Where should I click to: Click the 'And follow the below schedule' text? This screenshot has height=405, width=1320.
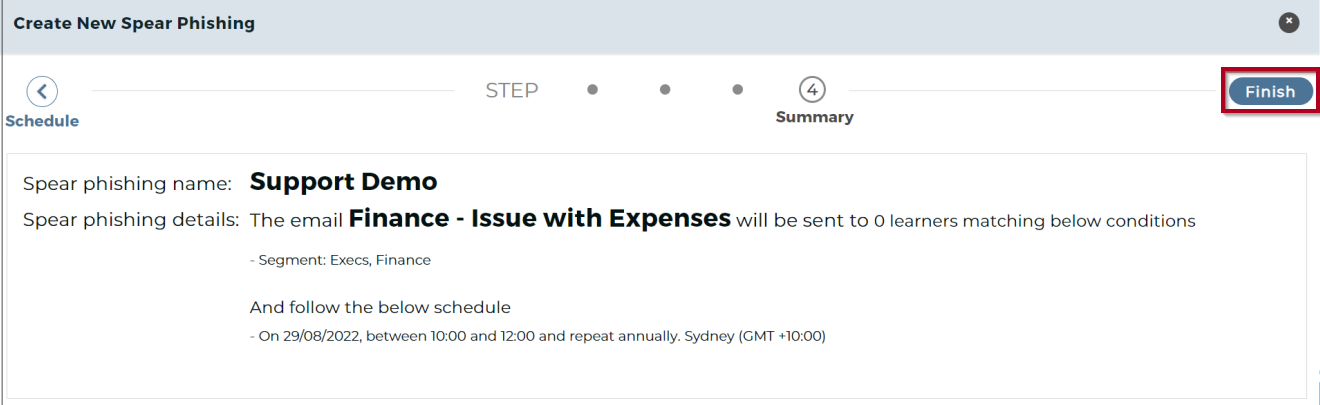(380, 307)
